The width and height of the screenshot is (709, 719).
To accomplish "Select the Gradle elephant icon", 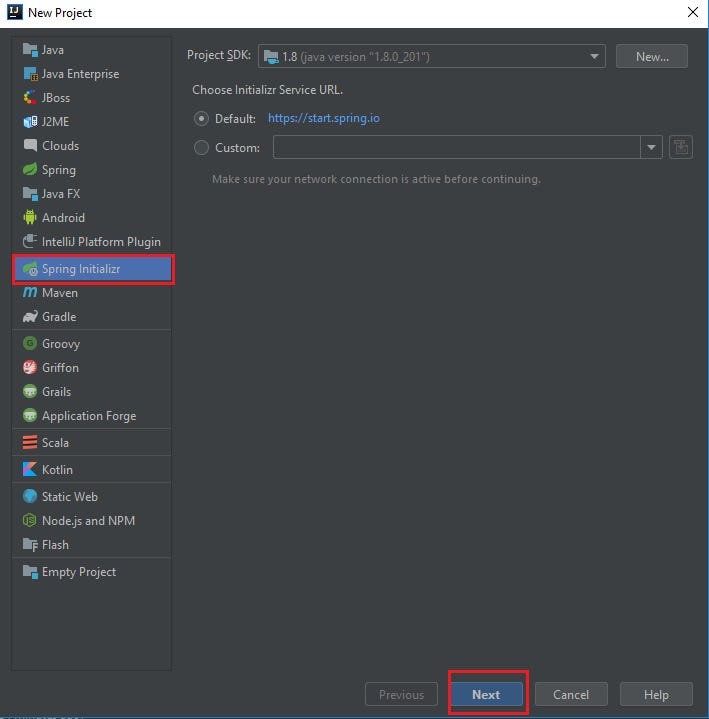I will pyautogui.click(x=30, y=316).
